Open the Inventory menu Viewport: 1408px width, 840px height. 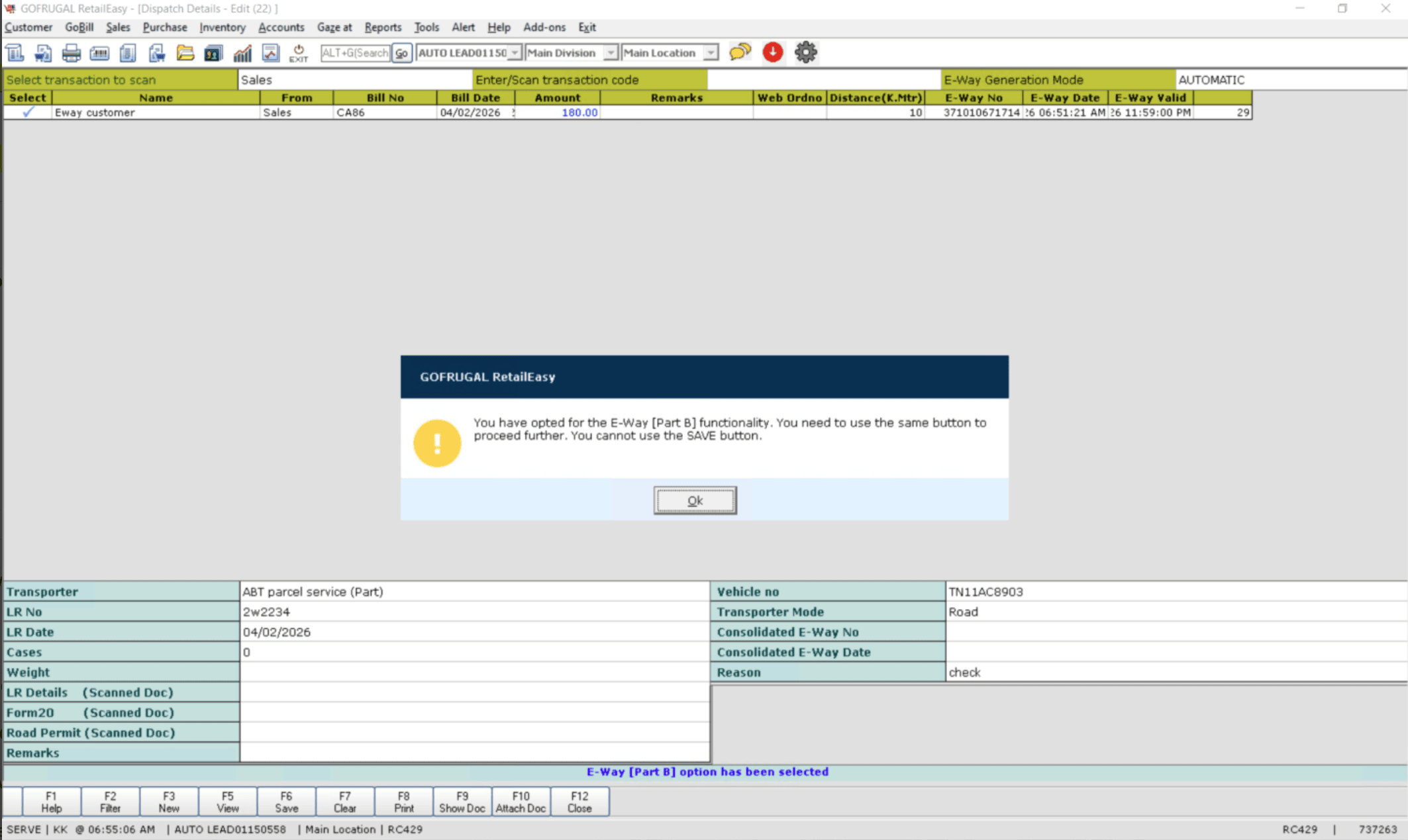pos(222,27)
